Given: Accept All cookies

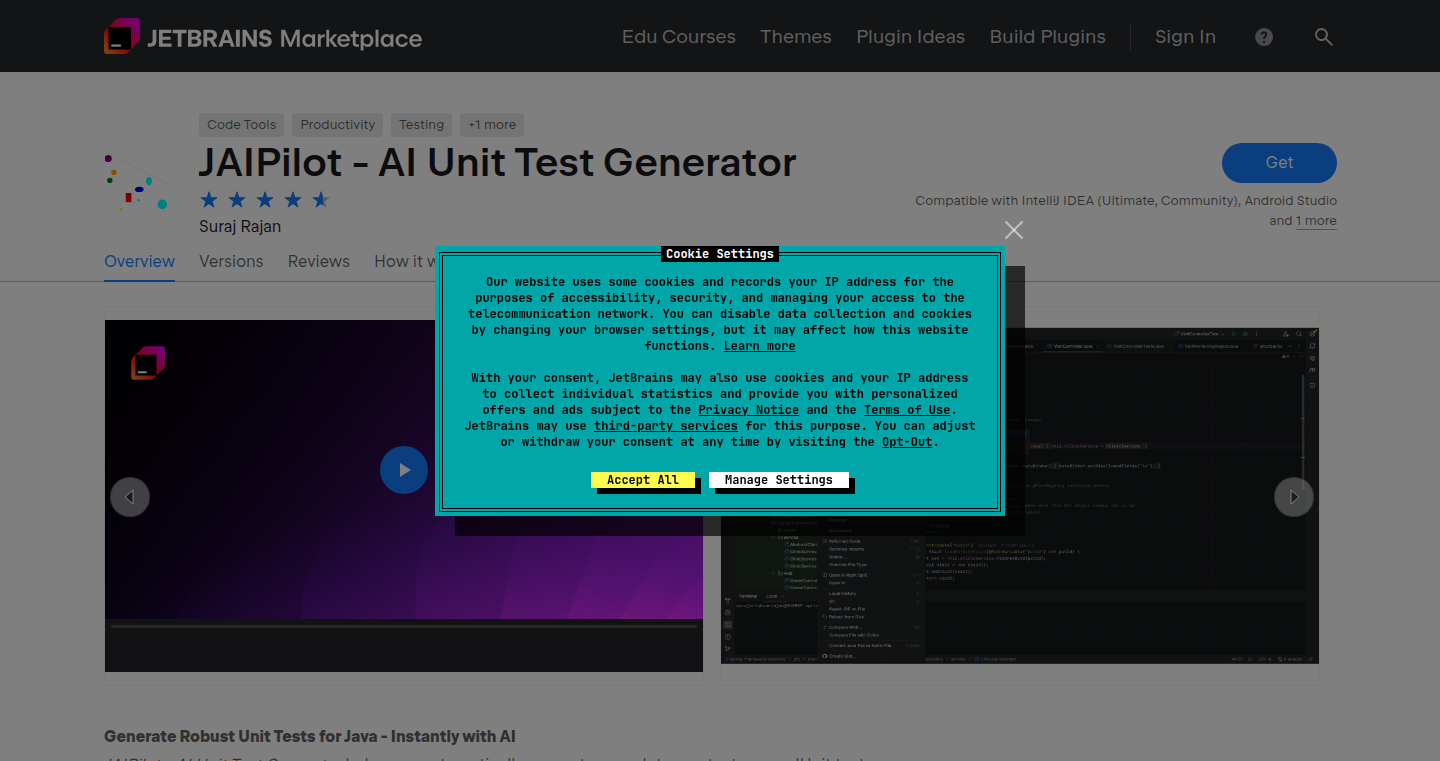Looking at the screenshot, I should [643, 480].
